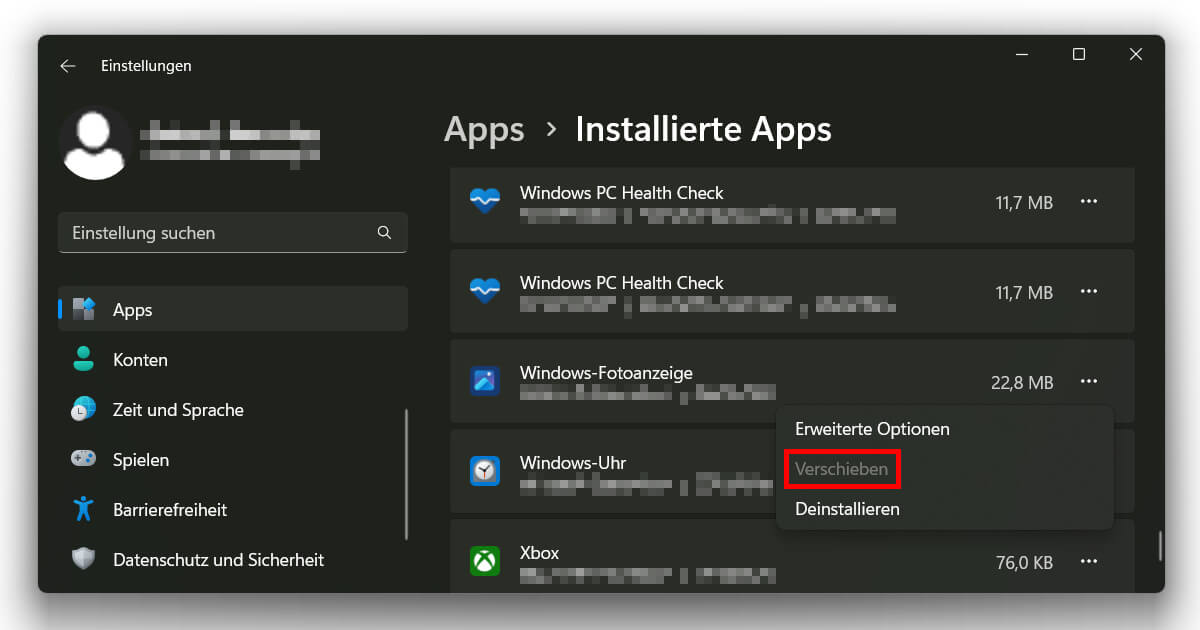Click the search magnifier in the settings search box
The image size is (1200, 630).
pos(384,232)
